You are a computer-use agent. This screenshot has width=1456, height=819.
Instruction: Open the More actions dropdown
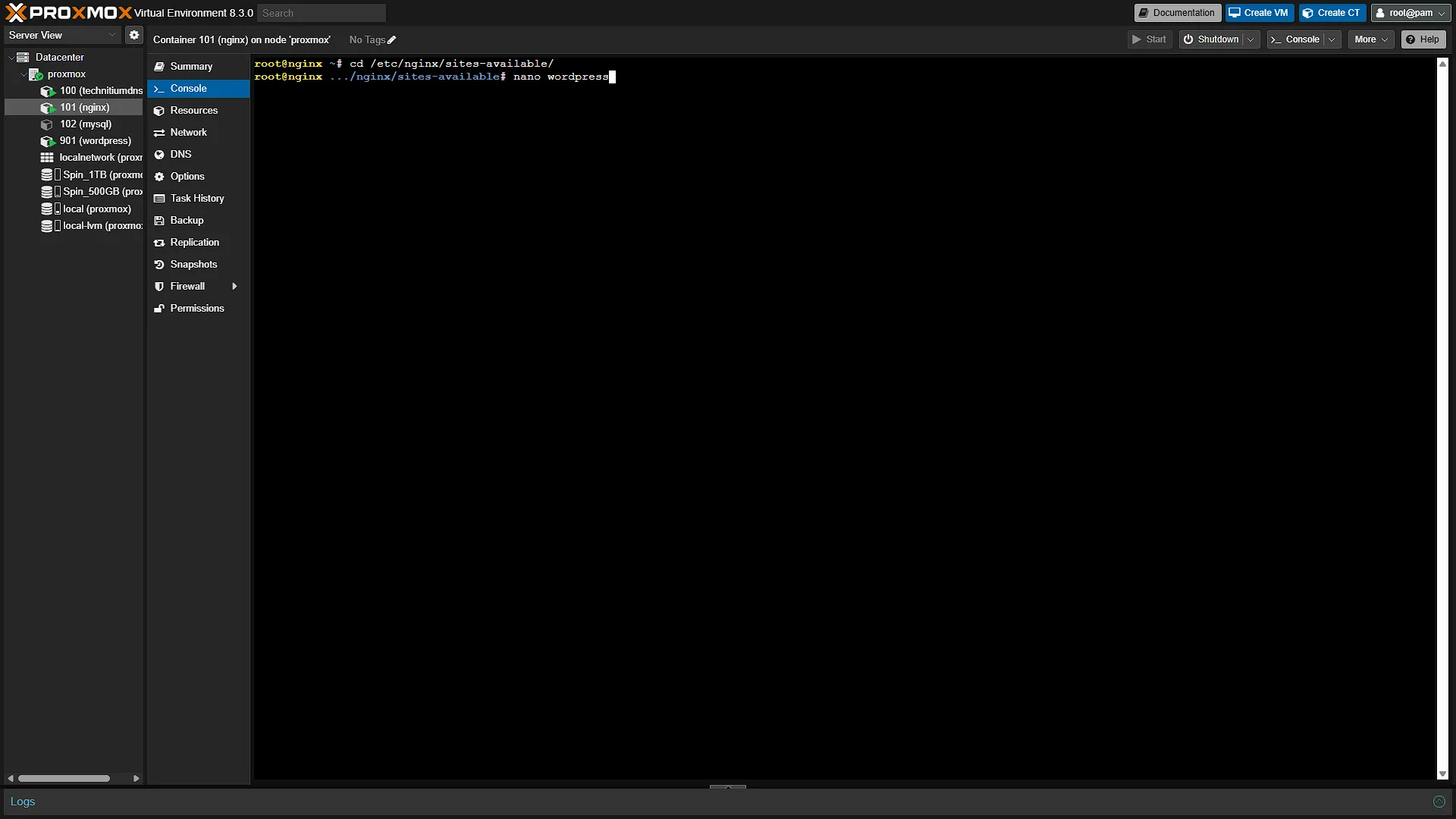(1371, 39)
